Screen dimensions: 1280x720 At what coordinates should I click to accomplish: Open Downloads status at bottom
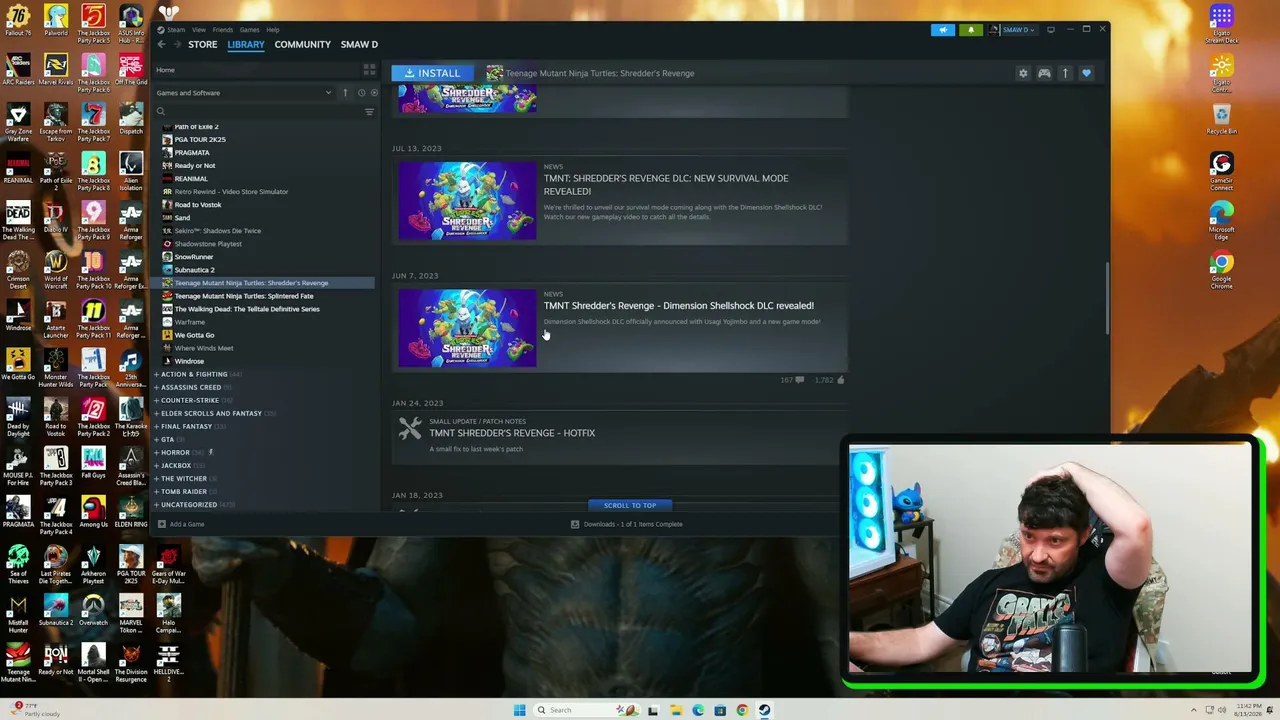coord(627,524)
